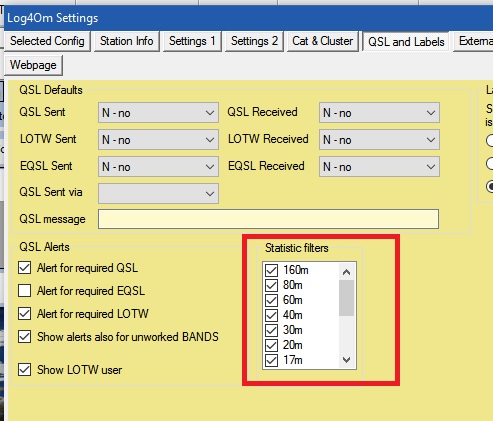Disable Show LOTW user checkbox
This screenshot has width=493, height=421.
[x=25, y=370]
